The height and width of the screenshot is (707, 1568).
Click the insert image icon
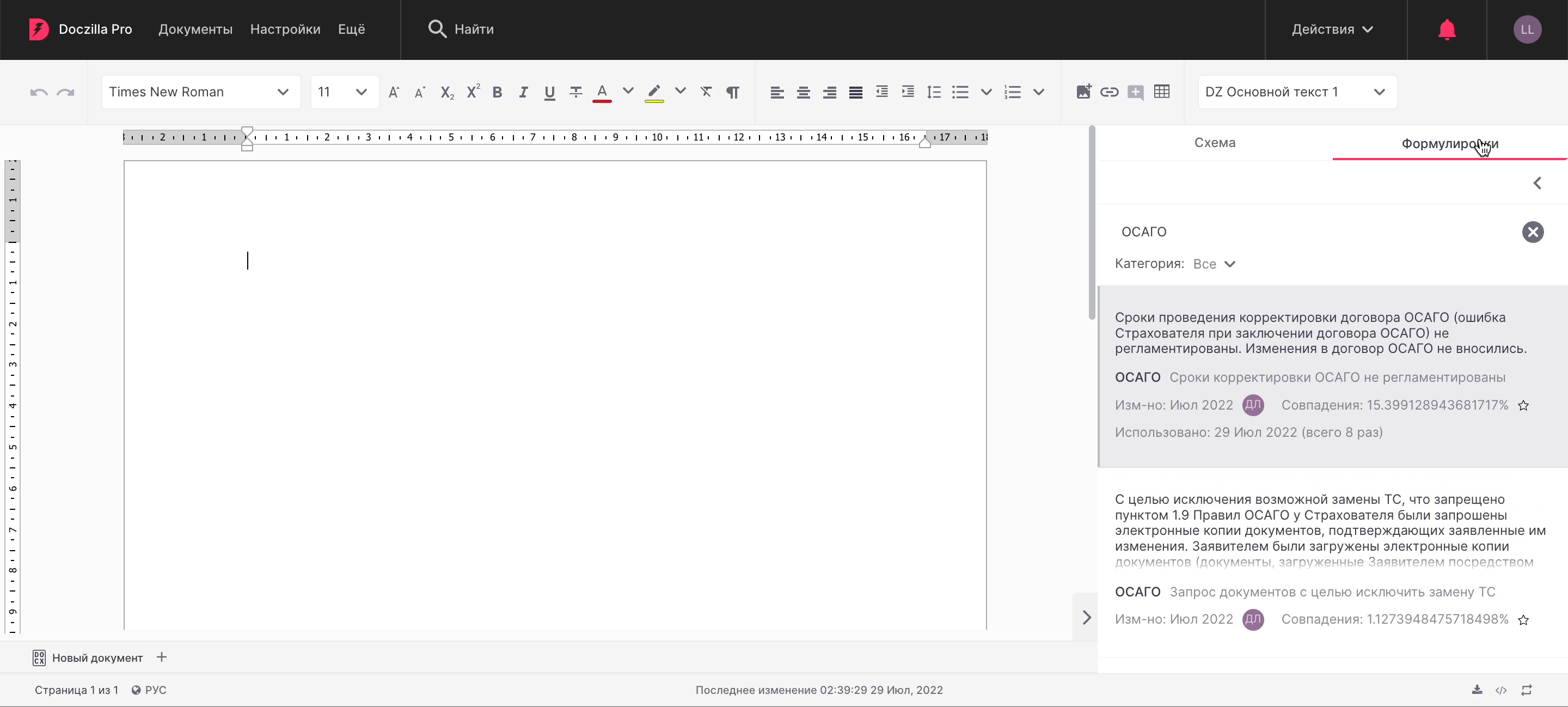click(x=1083, y=92)
